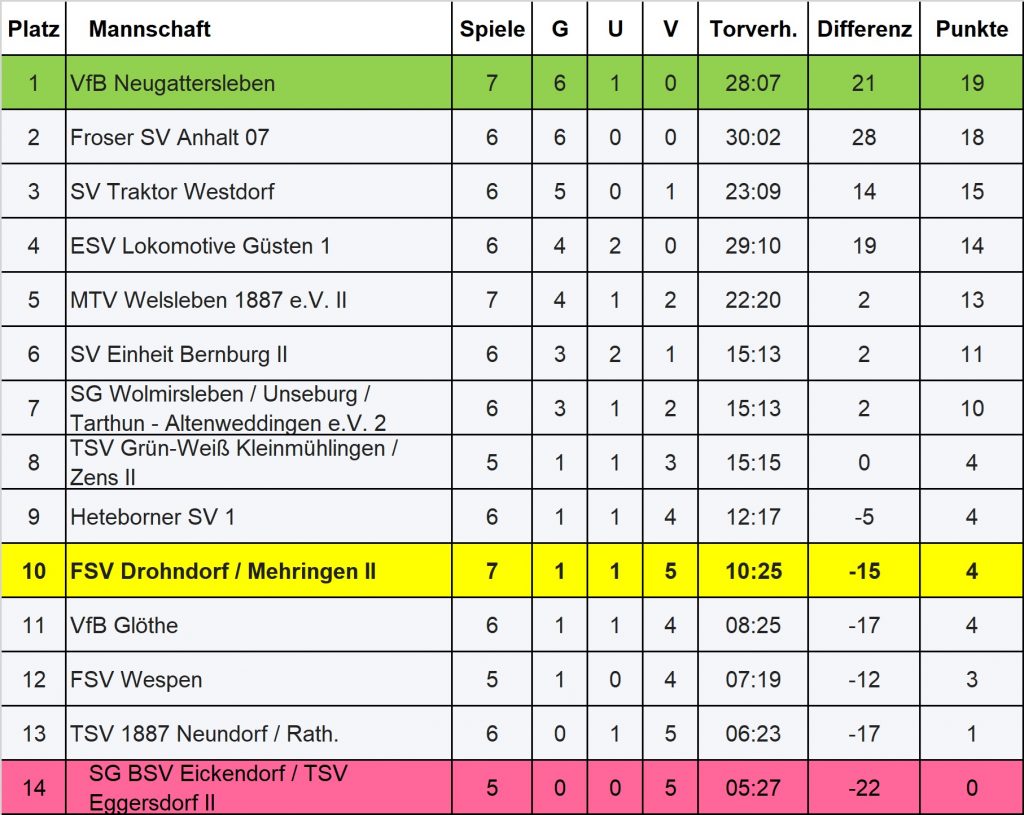The image size is (1024, 815).
Task: Select the Platz header cell
Action: (34, 29)
